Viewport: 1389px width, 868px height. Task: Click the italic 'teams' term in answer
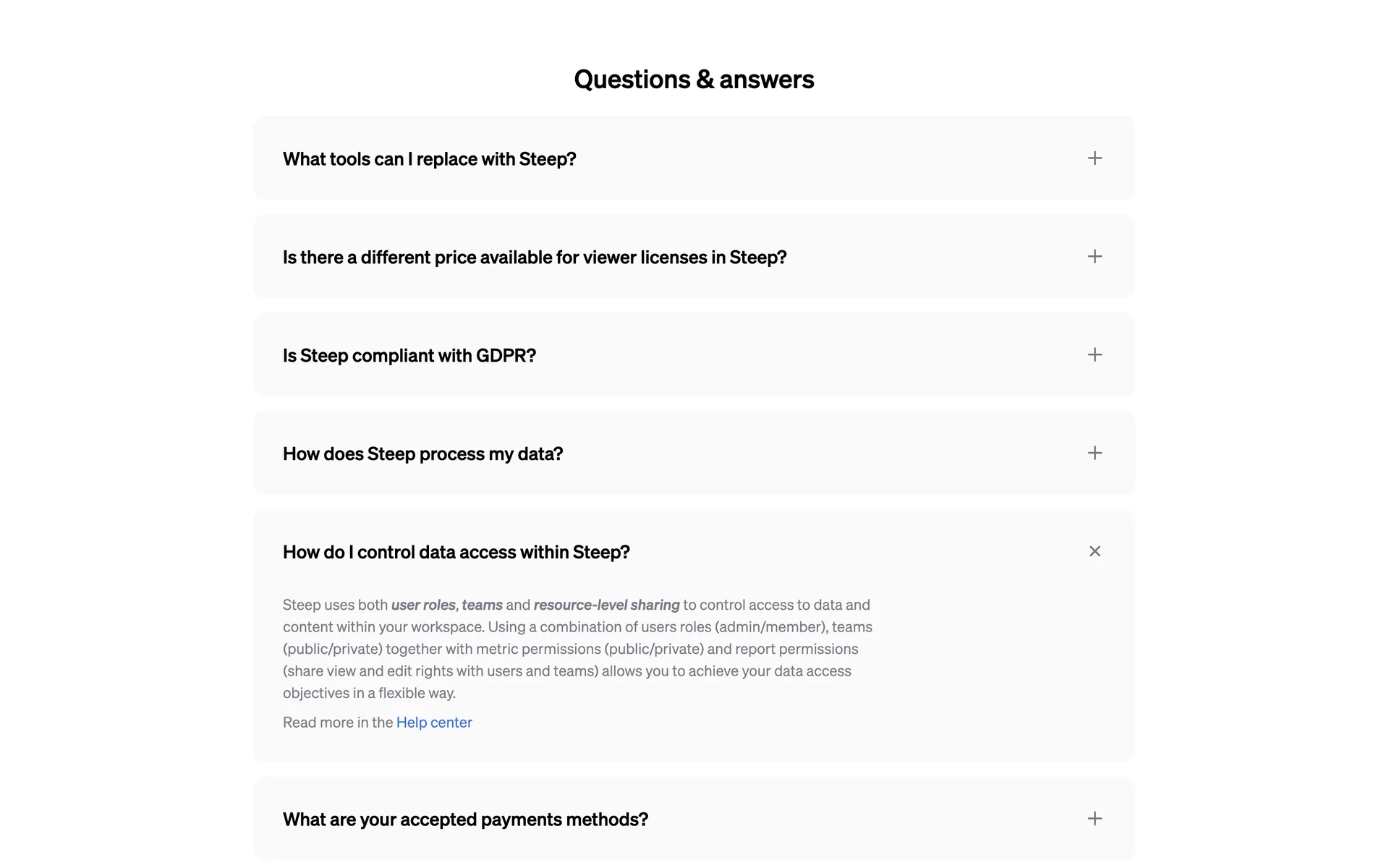pos(482,605)
